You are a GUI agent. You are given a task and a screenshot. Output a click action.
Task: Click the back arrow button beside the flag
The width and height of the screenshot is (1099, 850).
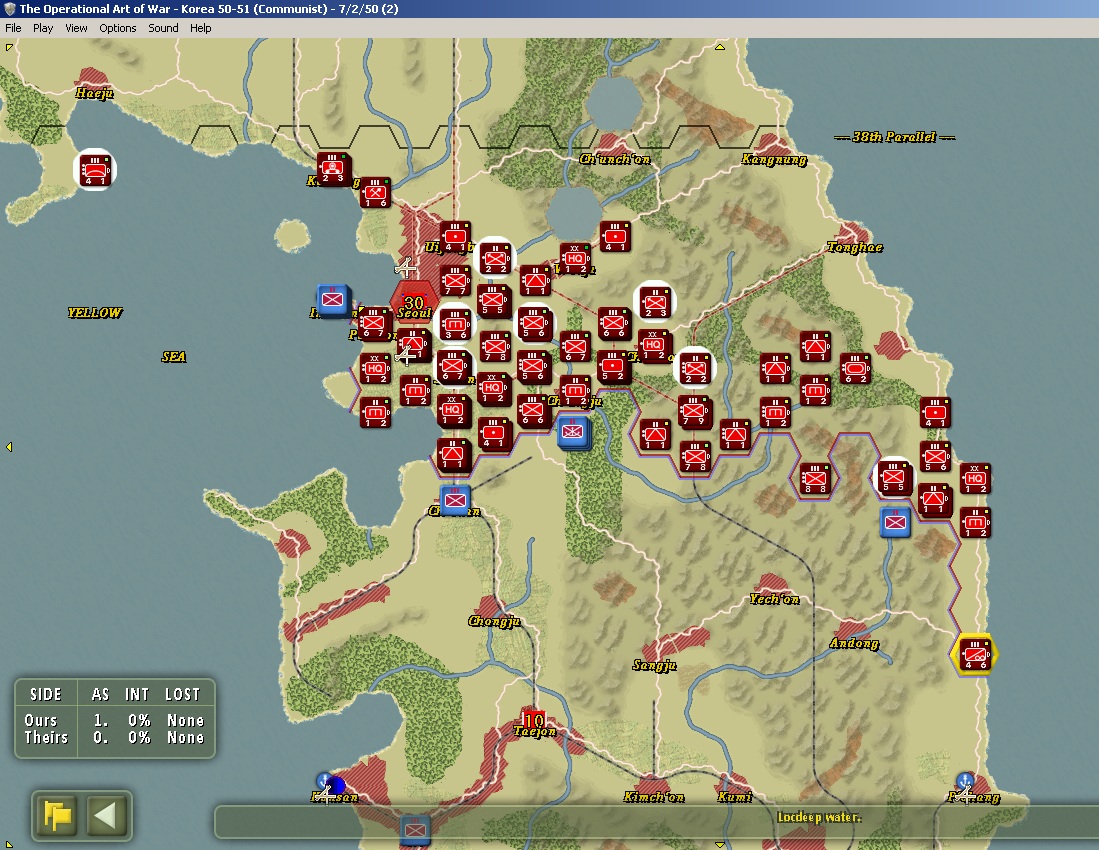(x=106, y=816)
